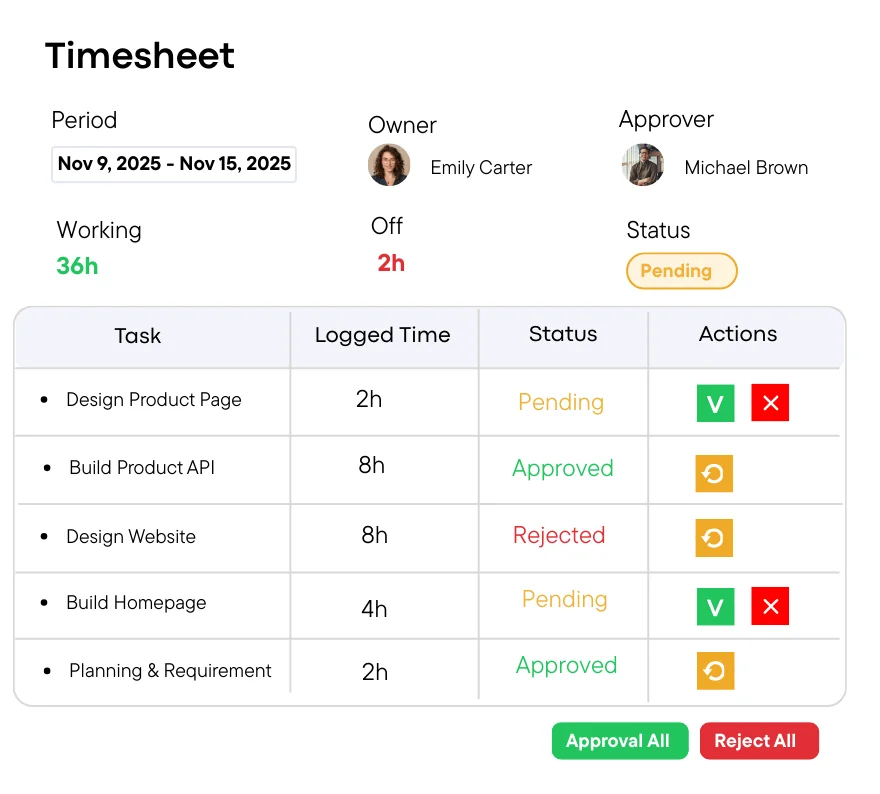This screenshot has width=880, height=794.
Task: Open the Period date range picker
Action: [173, 164]
